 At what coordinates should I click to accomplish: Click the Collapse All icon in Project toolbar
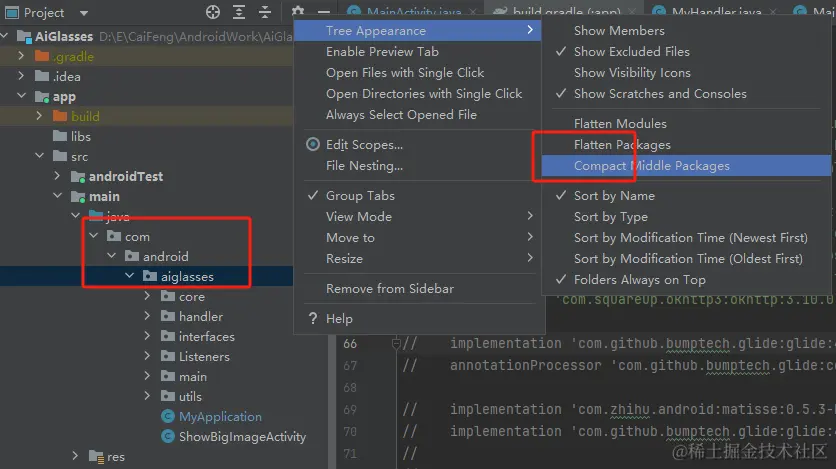[265, 12]
